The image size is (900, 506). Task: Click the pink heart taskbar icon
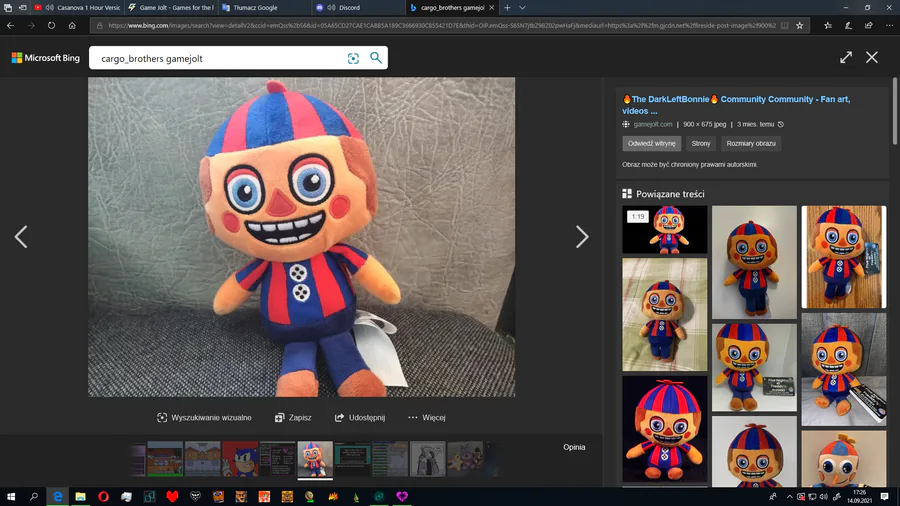click(x=402, y=496)
